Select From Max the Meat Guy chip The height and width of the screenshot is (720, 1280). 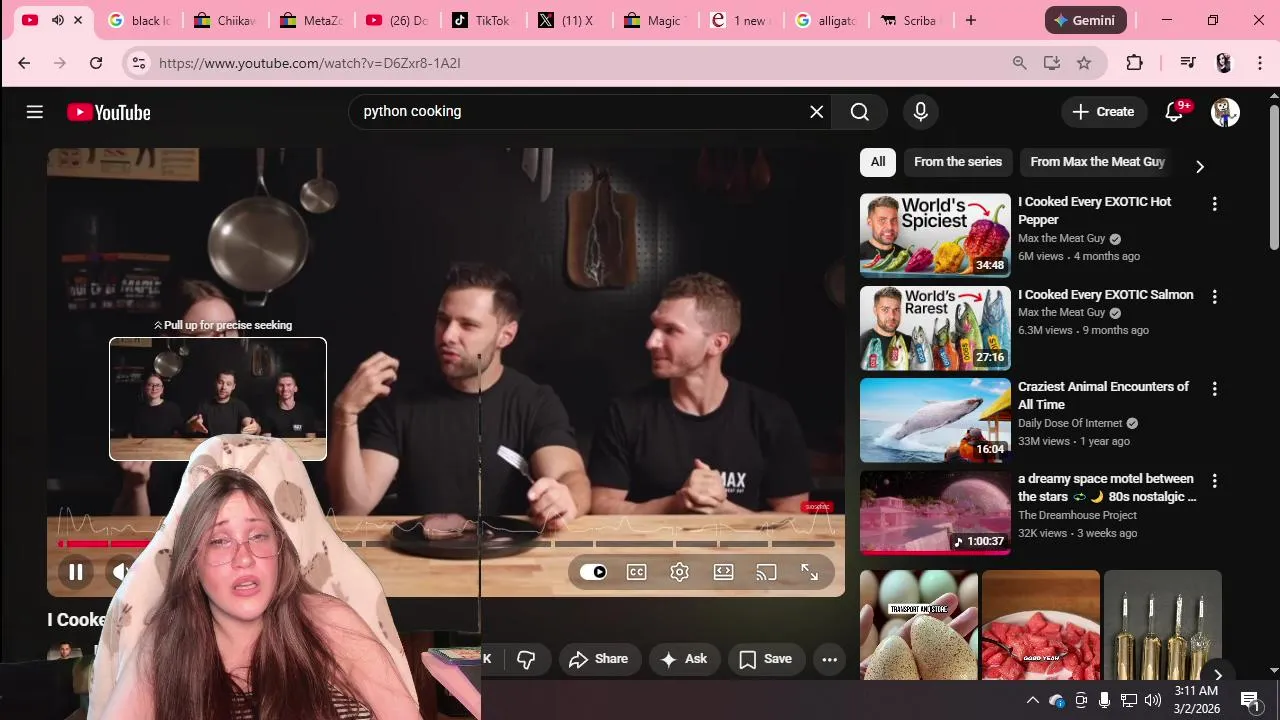click(x=1098, y=162)
